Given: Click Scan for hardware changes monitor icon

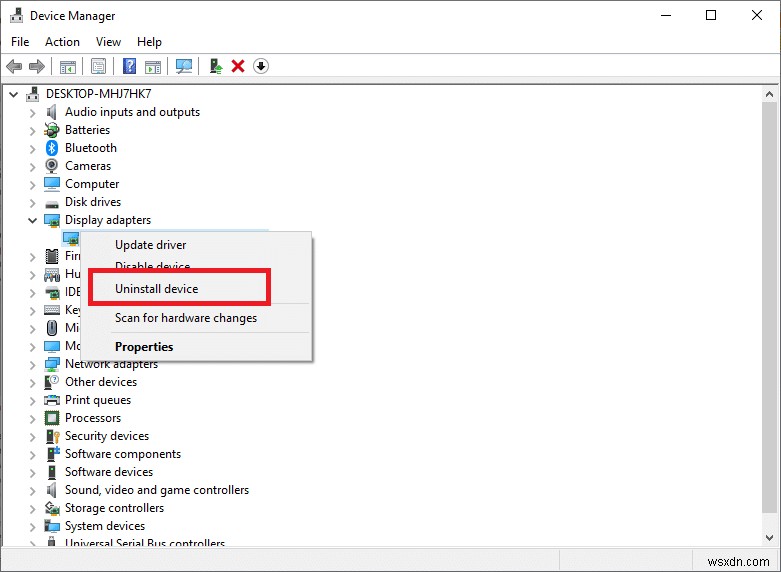Looking at the screenshot, I should click(184, 66).
